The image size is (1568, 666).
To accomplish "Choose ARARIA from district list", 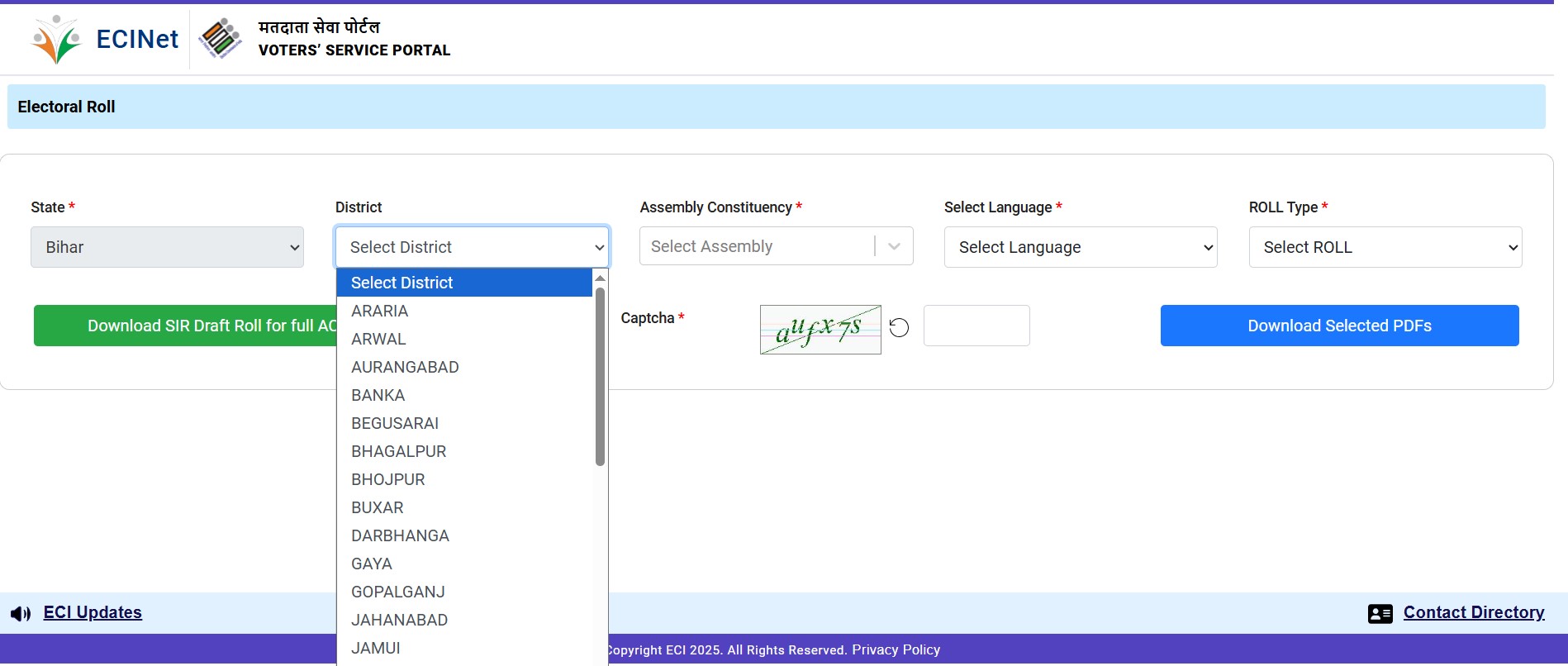I will point(380,311).
